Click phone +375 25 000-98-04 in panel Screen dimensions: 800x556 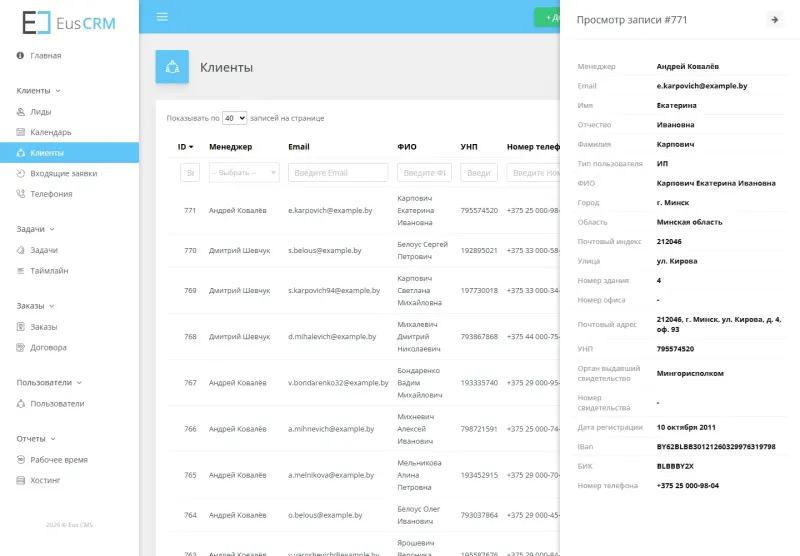point(687,486)
